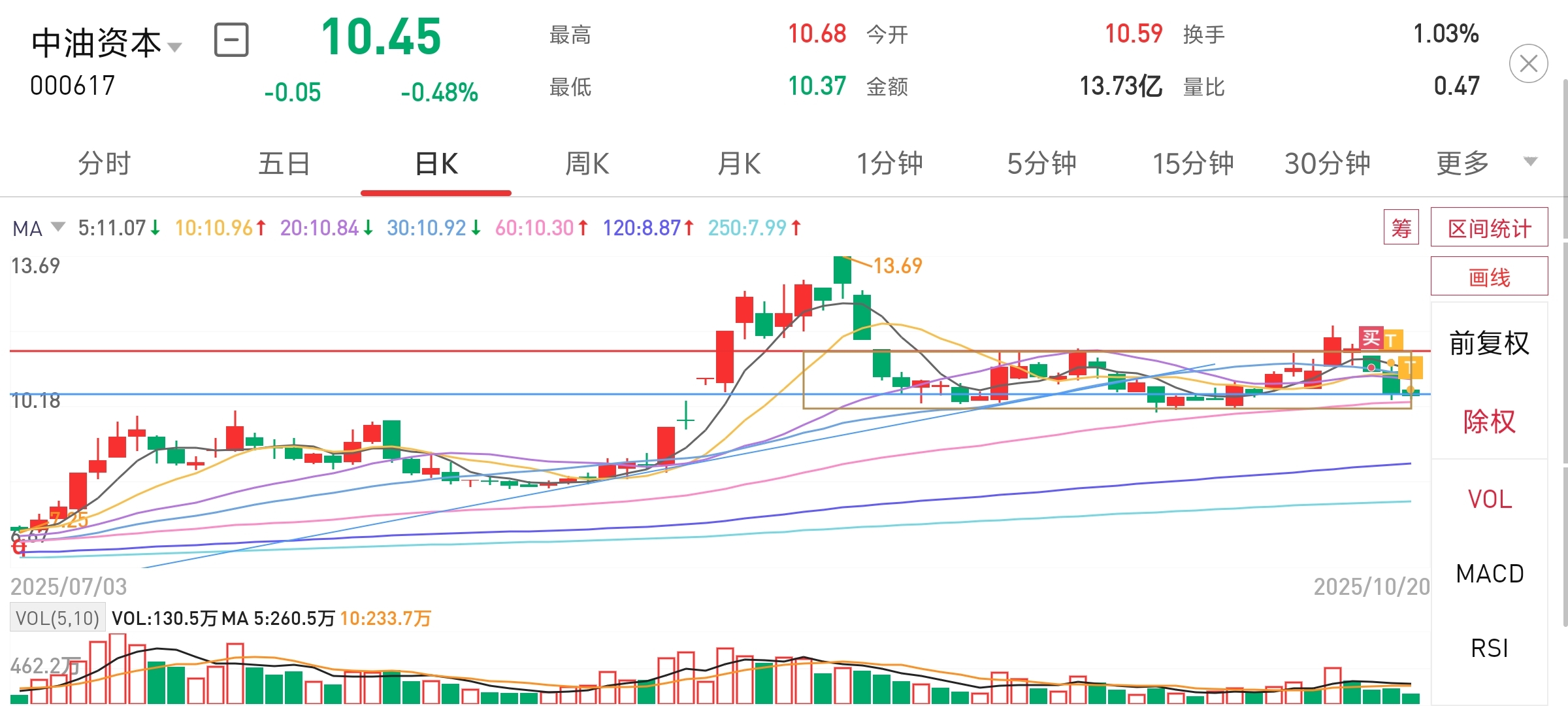
Task: Click the 画线 draw line button
Action: click(1489, 277)
